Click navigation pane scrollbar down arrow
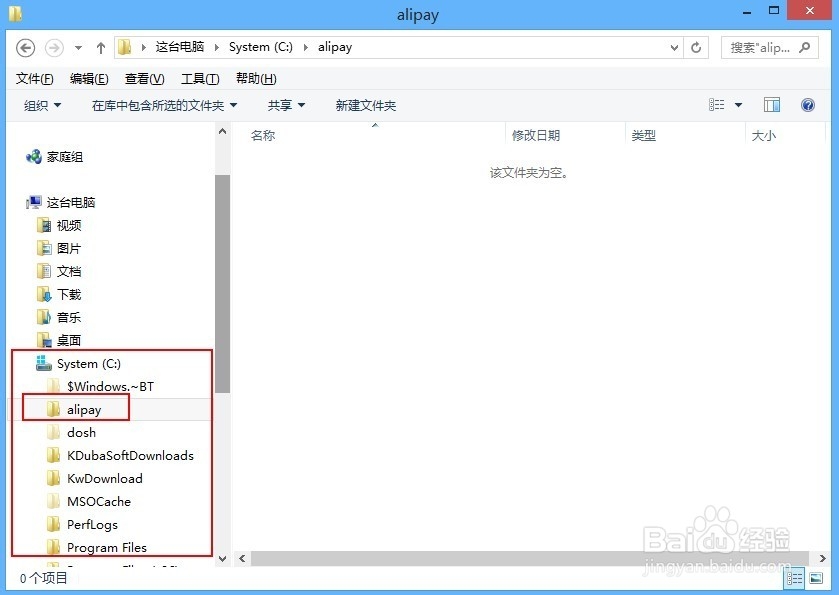Viewport: 839px width, 595px height. [x=223, y=559]
